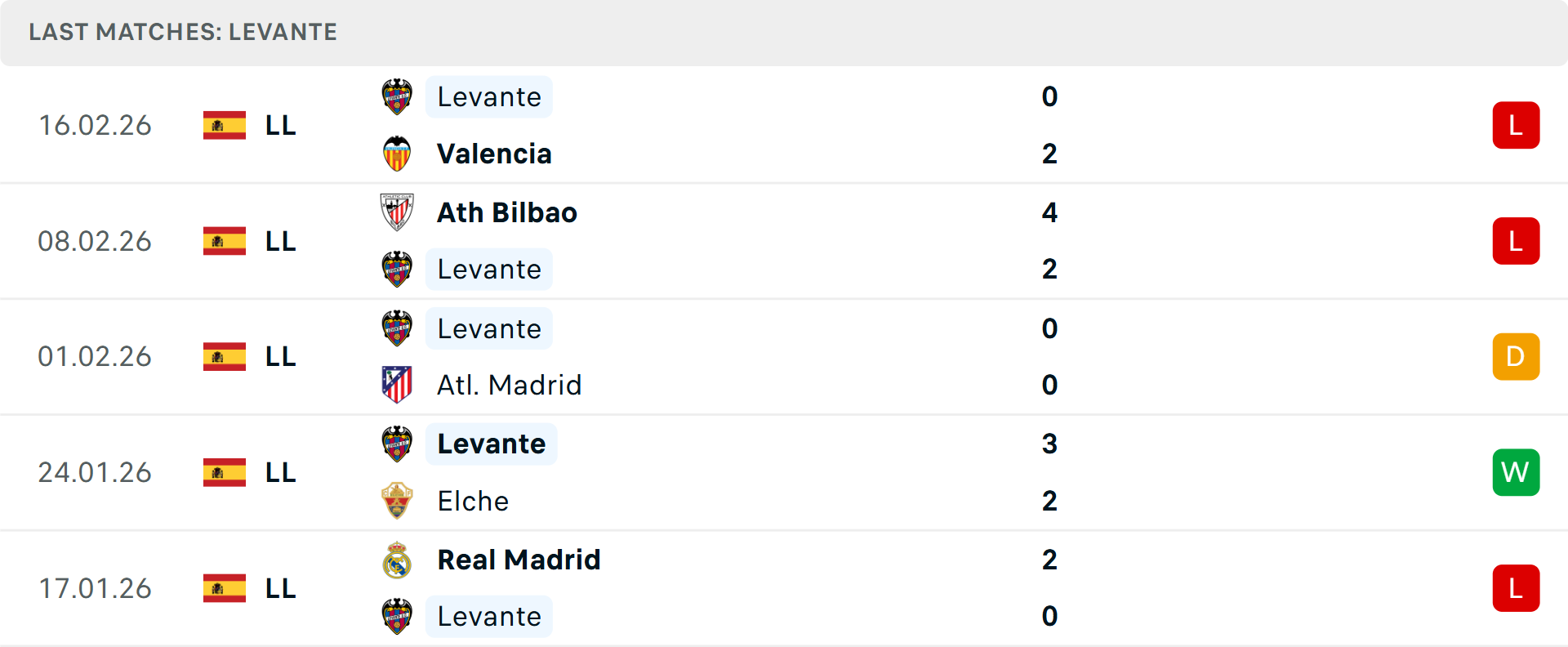Click the Real Madrid club crest

click(397, 560)
